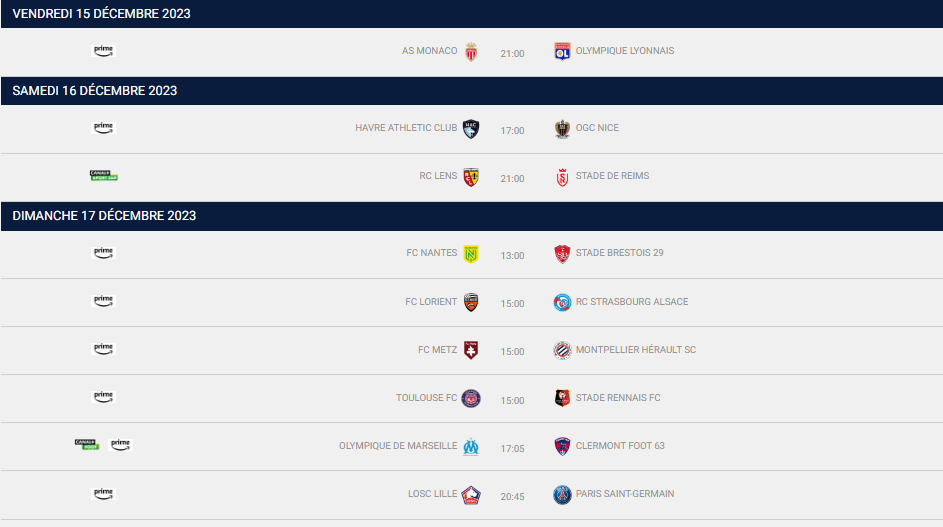
Task: Open the Havre Athletic Club team link
Action: 406,128
